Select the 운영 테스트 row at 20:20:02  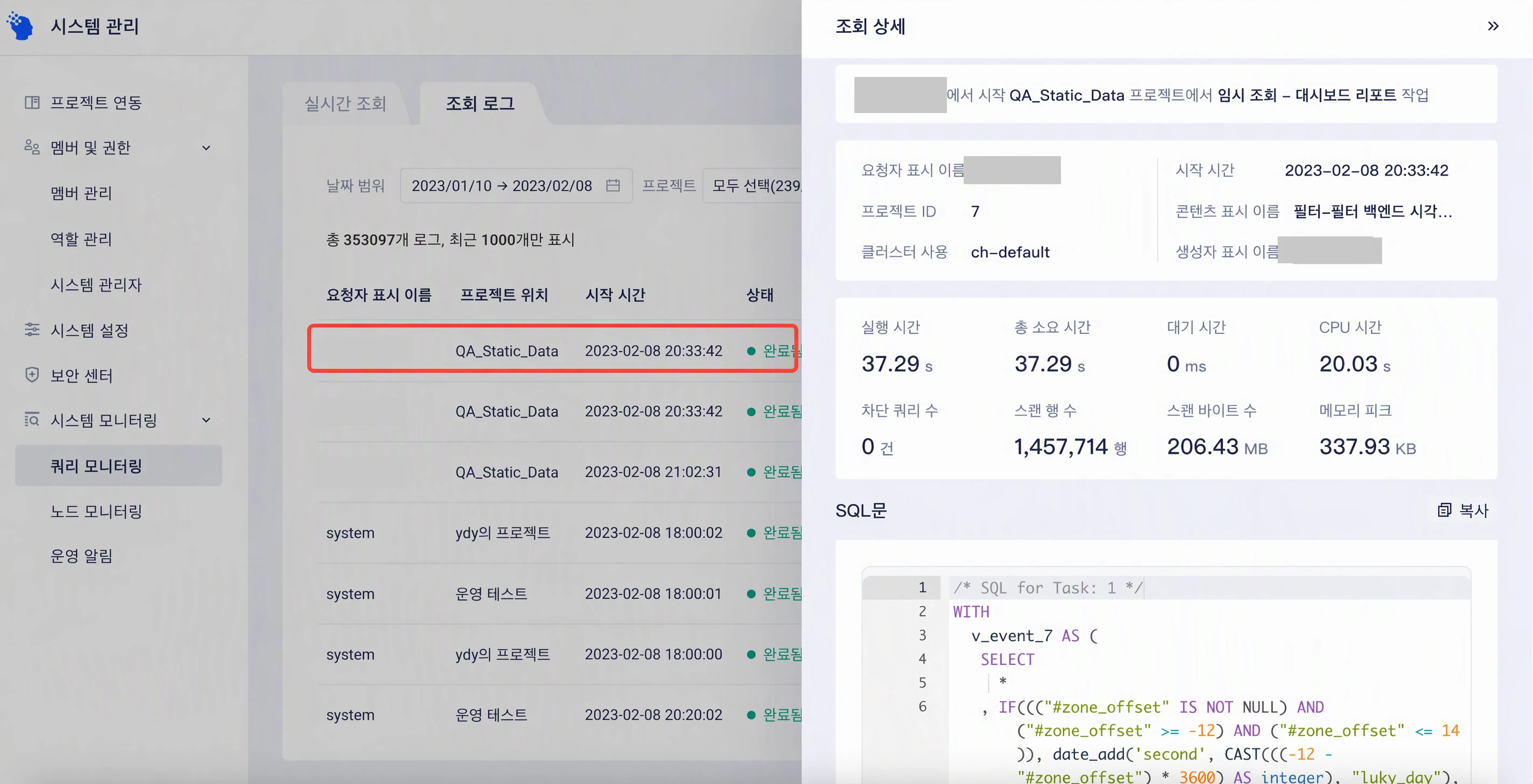point(560,715)
